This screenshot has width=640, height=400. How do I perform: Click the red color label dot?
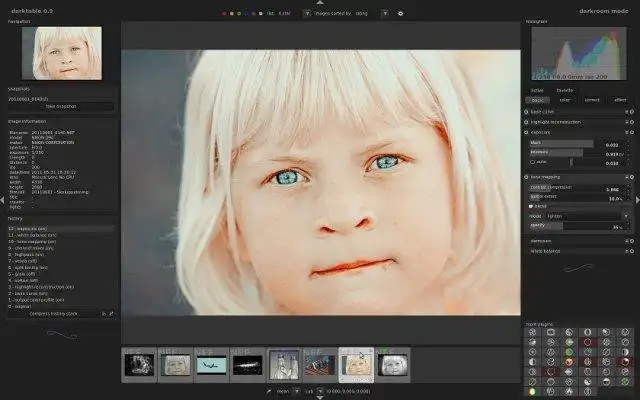[223, 14]
